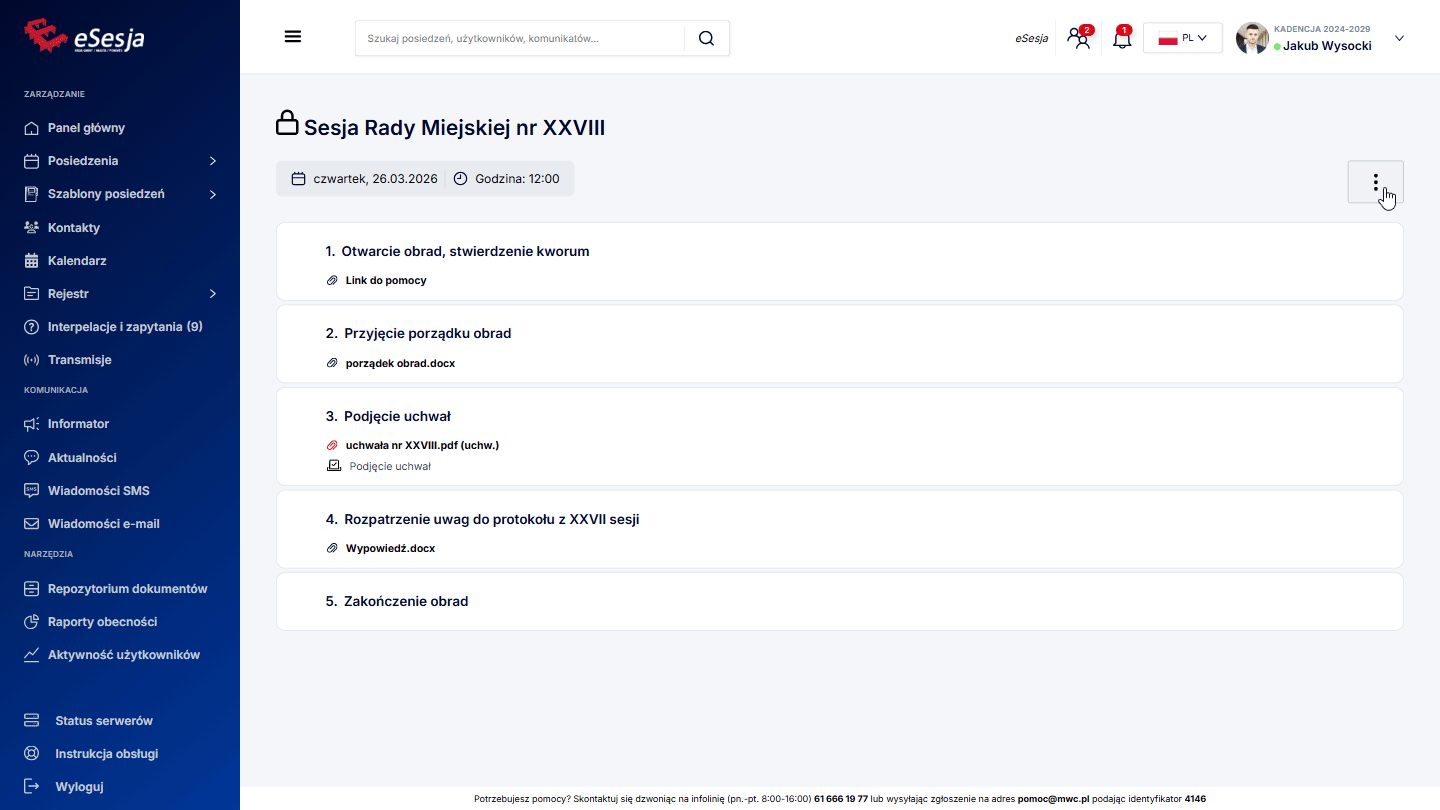Click the three-dot session options button
This screenshot has height=810, width=1440.
pos(1375,182)
